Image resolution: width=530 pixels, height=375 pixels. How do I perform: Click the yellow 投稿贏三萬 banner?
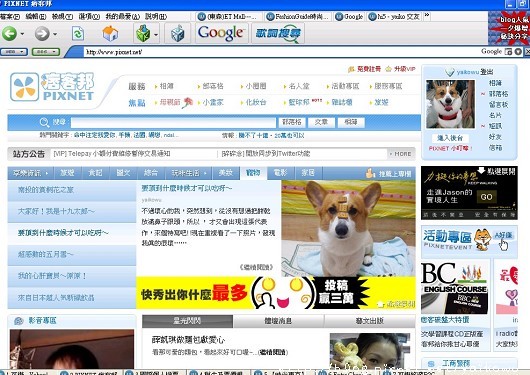[x=275, y=293]
